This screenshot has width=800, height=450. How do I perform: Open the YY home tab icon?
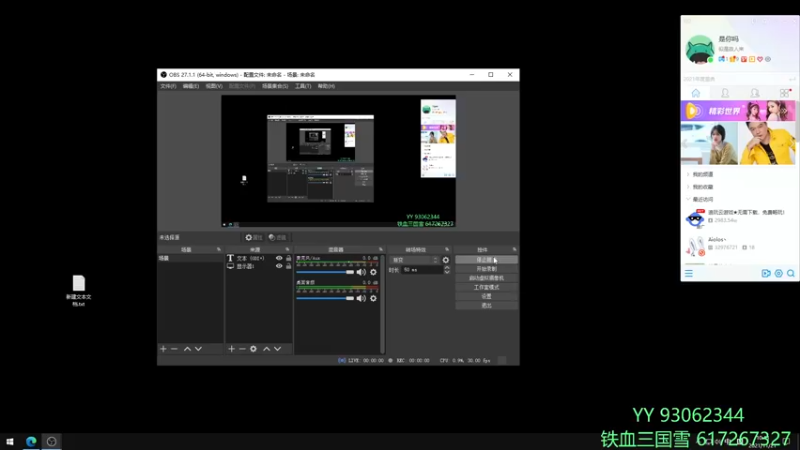click(696, 93)
